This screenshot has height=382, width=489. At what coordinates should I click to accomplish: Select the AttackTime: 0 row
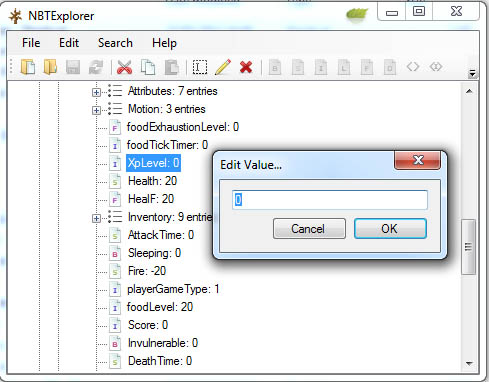click(161, 235)
